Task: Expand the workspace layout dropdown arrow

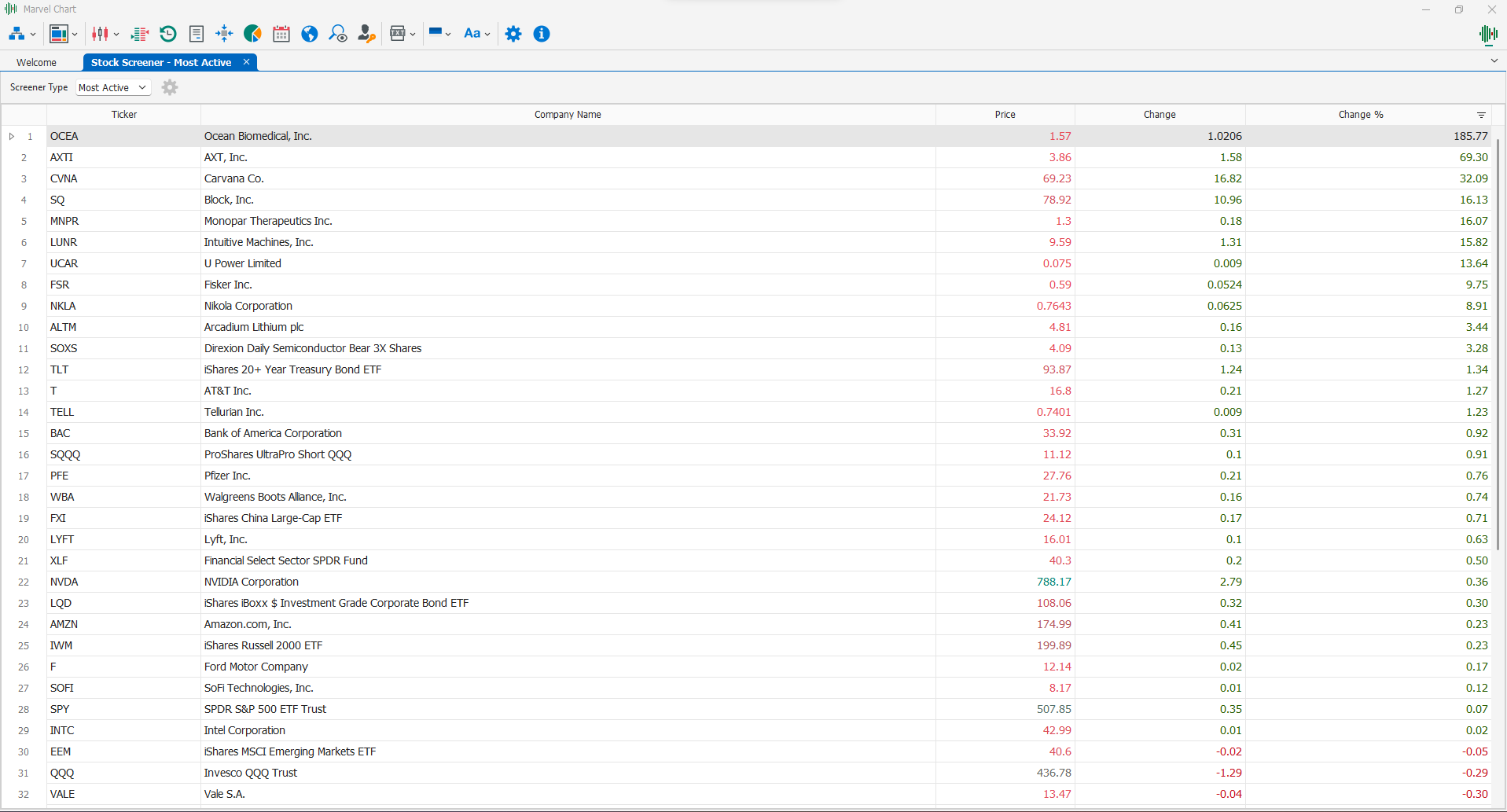Action: tap(75, 35)
